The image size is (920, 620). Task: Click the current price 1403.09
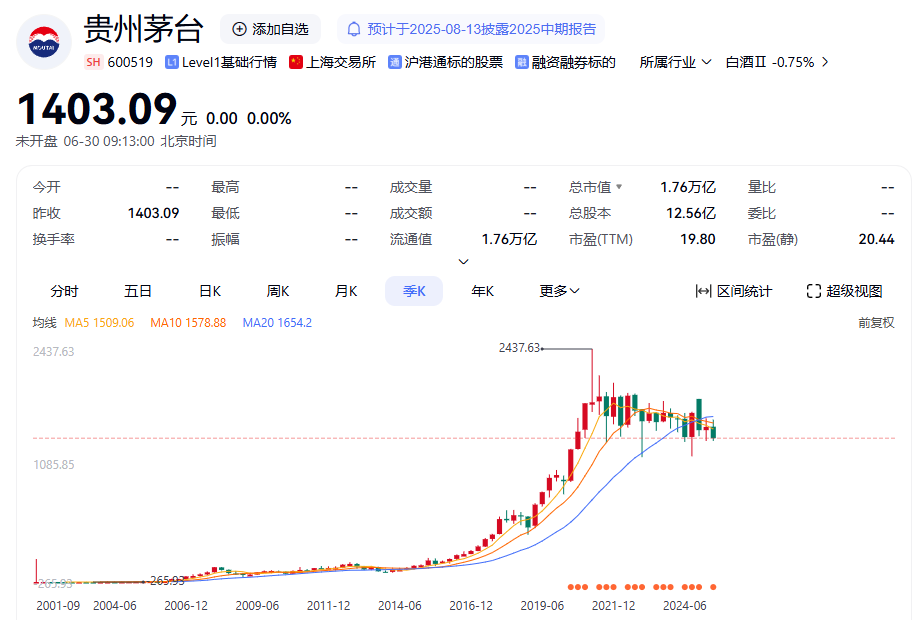point(97,110)
